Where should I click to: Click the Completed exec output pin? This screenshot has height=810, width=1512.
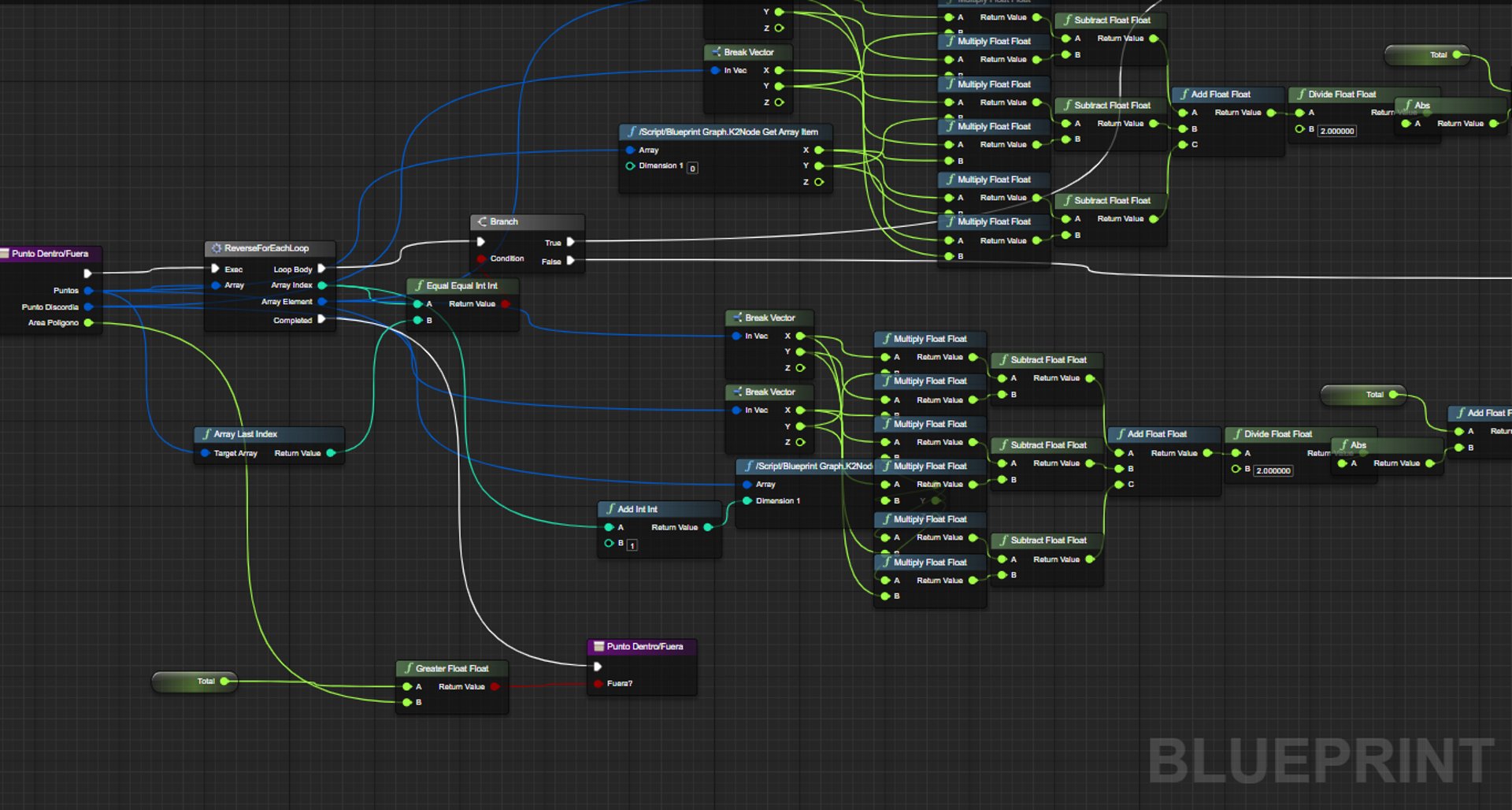(321, 319)
